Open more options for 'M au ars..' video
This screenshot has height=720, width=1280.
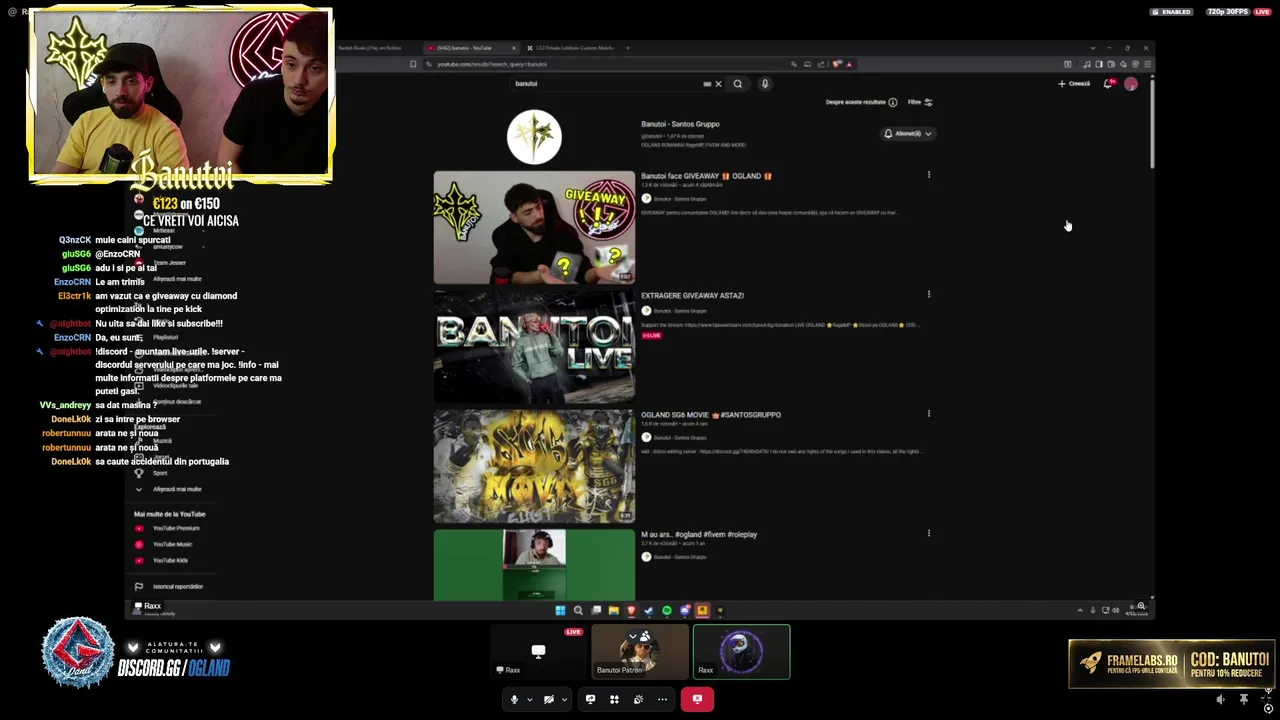pos(929,534)
